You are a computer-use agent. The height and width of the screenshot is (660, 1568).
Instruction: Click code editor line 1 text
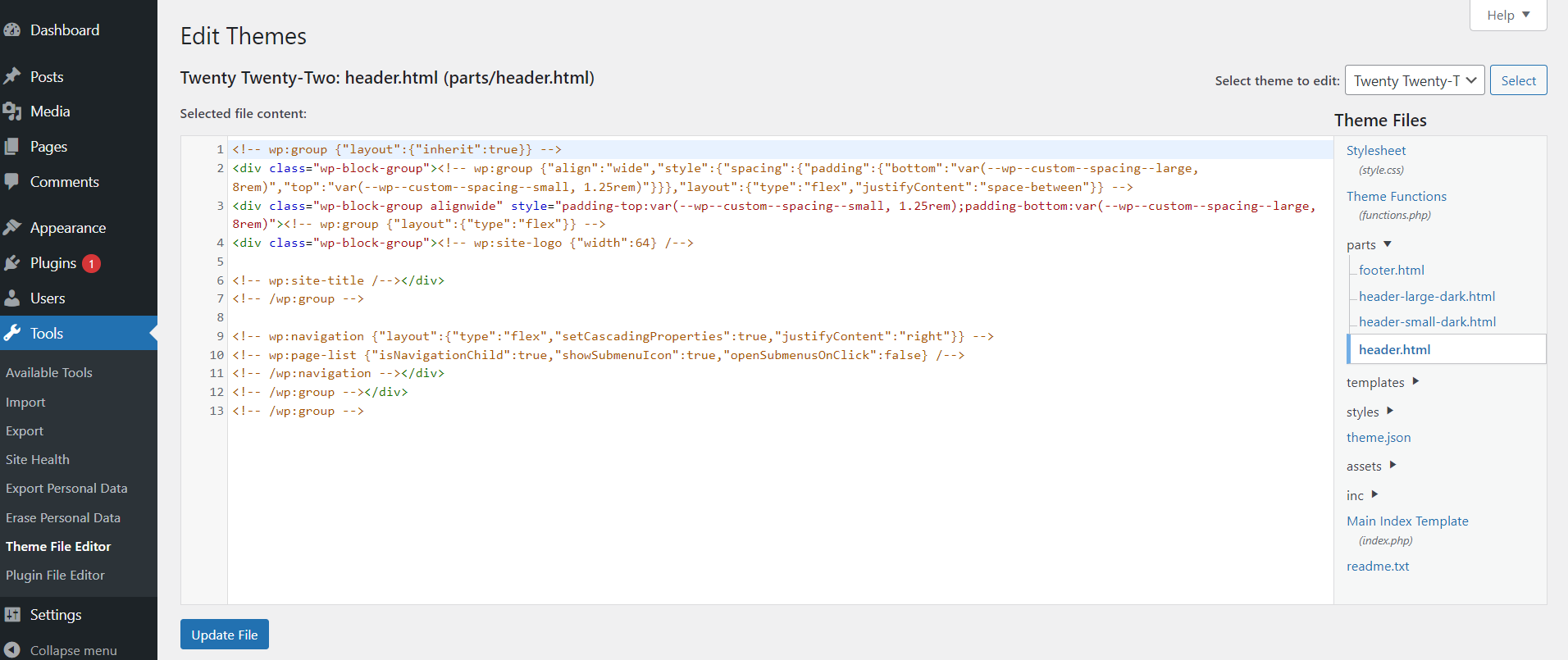pos(397,149)
